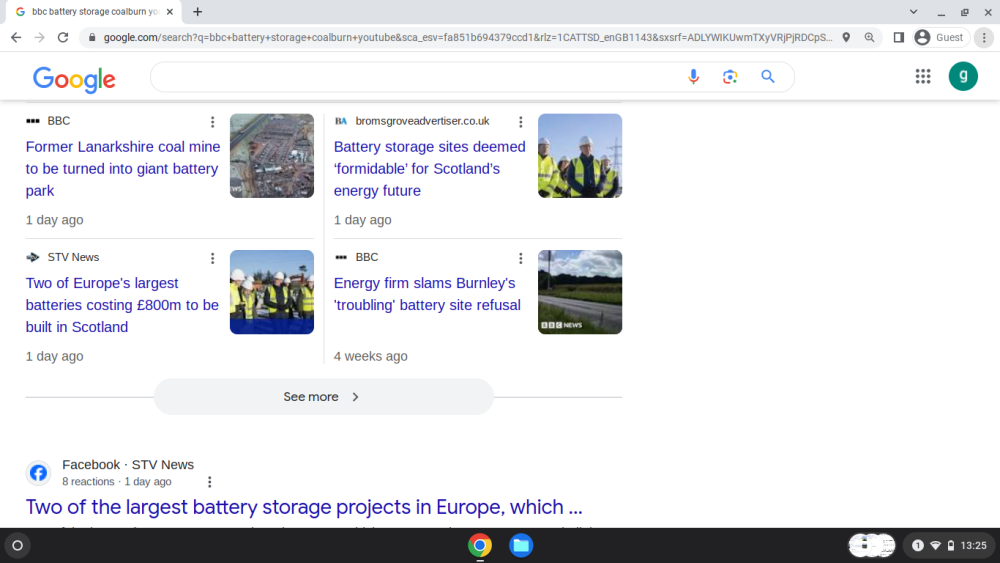
Task: Reload the current page
Action: coord(62,38)
